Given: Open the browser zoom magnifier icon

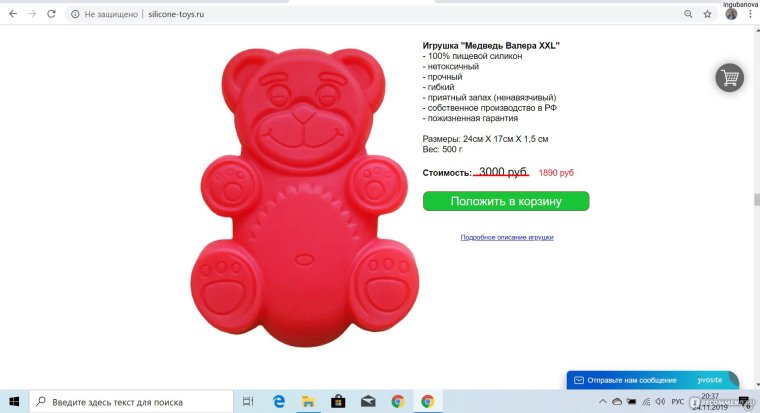Looking at the screenshot, I should (688, 14).
